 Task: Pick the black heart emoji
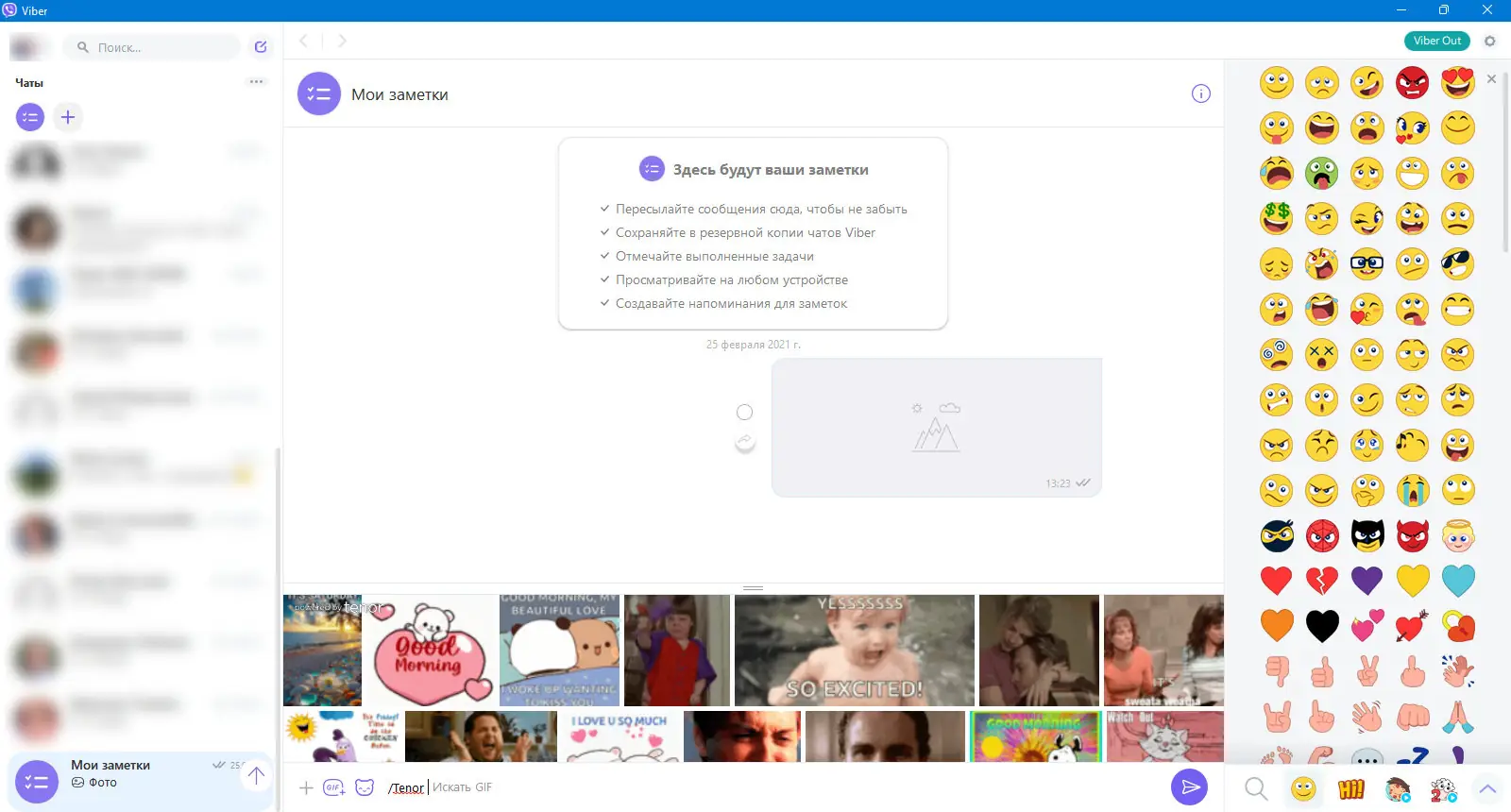click(1322, 626)
